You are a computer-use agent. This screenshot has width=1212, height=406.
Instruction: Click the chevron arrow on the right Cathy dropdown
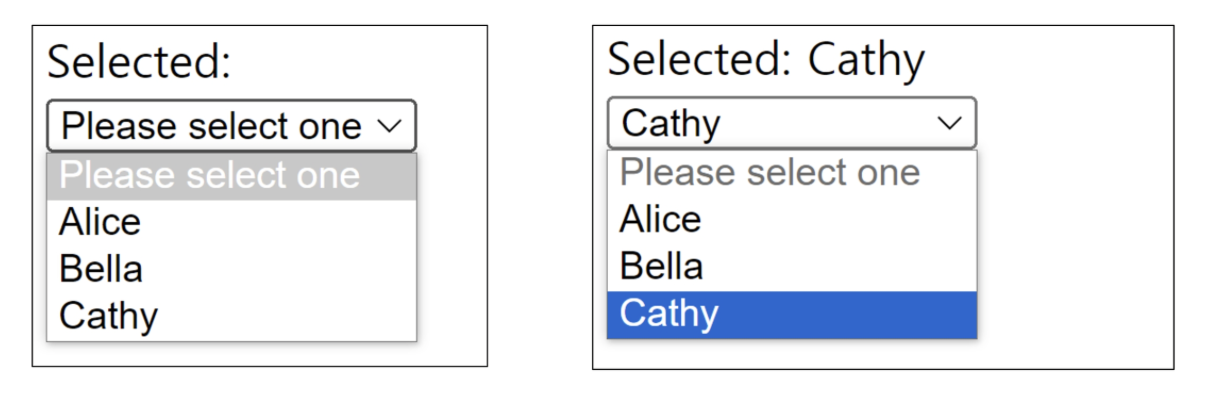(949, 124)
